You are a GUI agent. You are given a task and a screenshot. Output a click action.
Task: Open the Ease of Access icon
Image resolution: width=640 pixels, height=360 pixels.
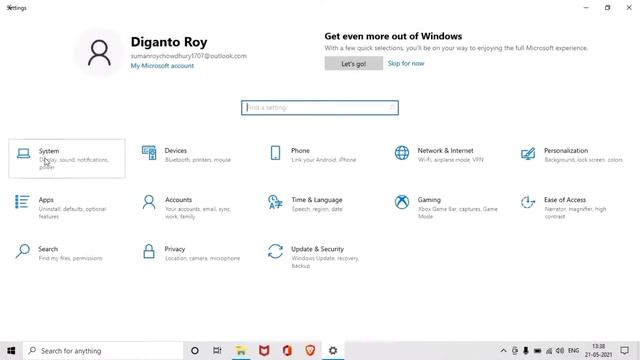click(x=528, y=202)
